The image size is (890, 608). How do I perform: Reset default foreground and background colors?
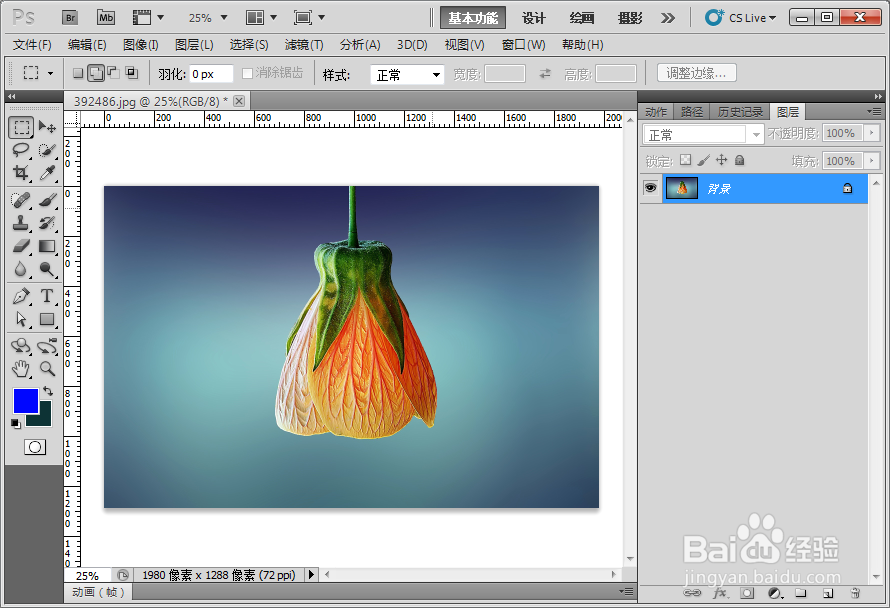[x=16, y=423]
